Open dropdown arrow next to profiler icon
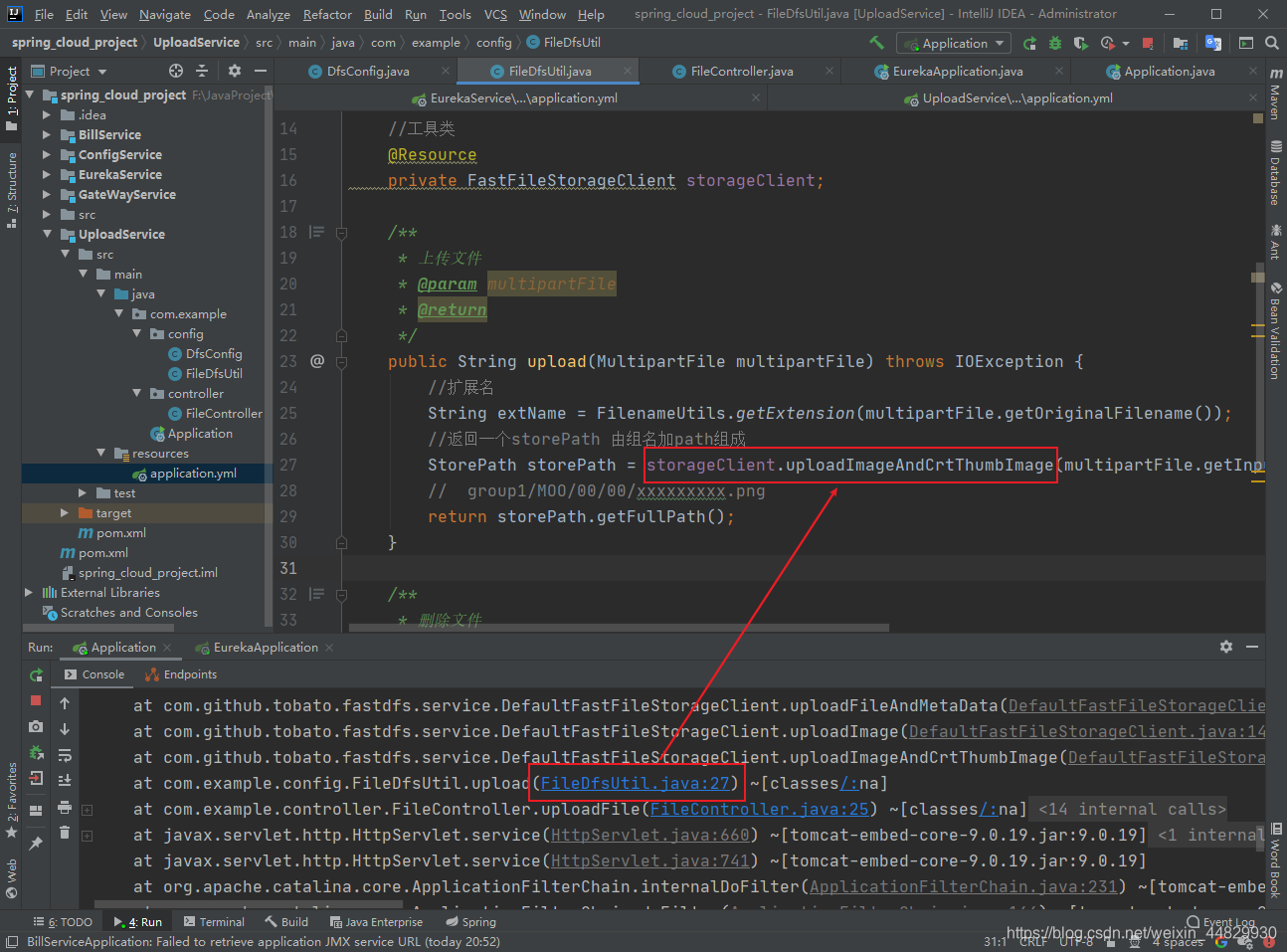 click(1126, 43)
